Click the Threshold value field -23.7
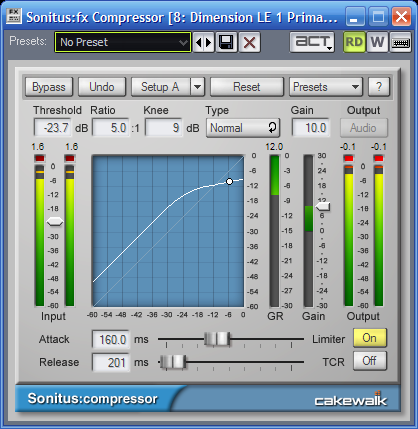Viewport: 418px width, 429px height. point(53,128)
